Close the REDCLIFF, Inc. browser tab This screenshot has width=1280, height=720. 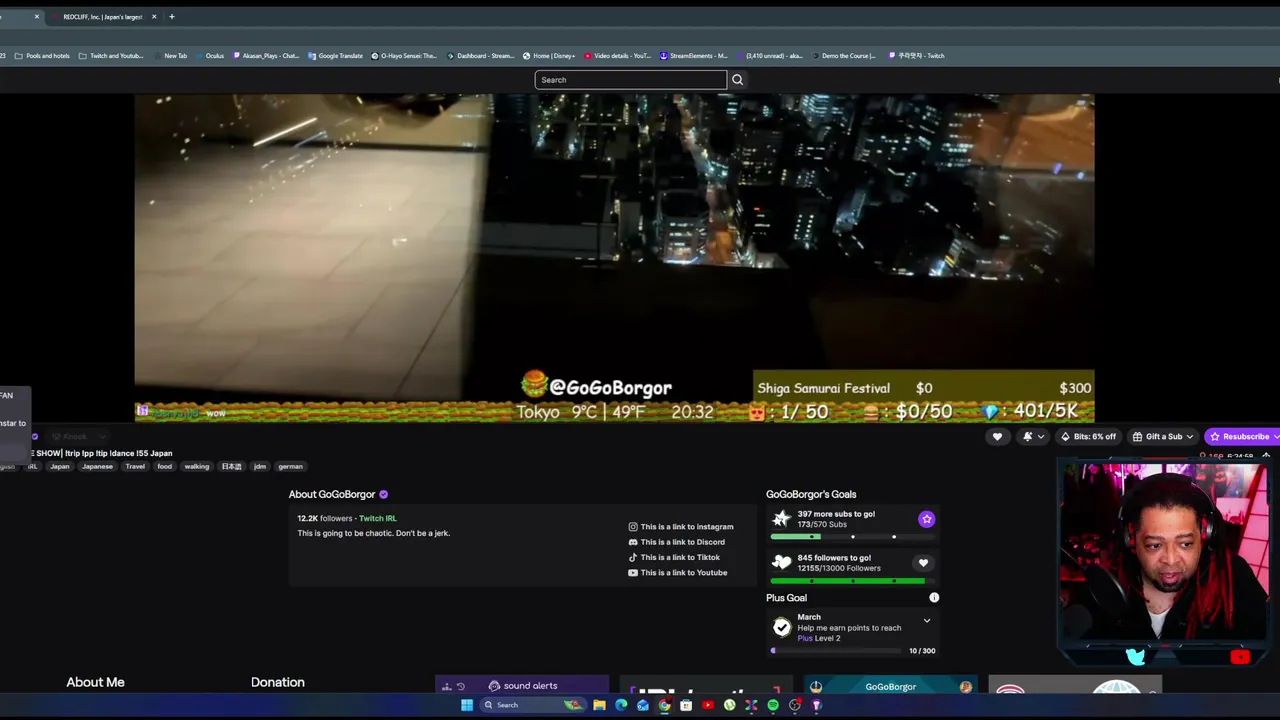[154, 17]
